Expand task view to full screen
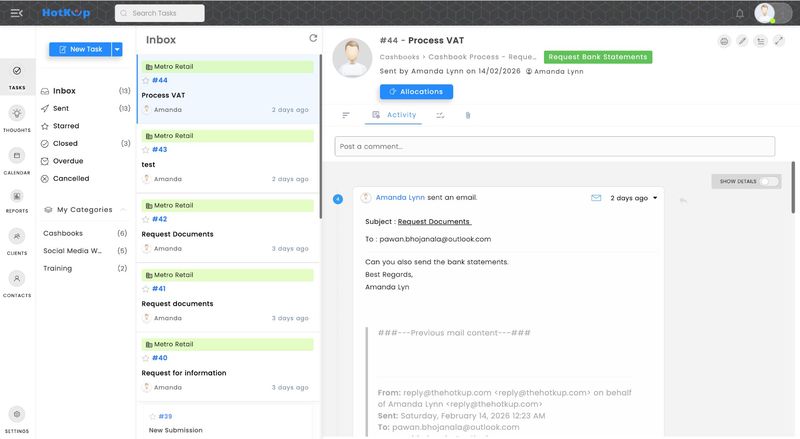Image resolution: width=800 pixels, height=439 pixels. [x=779, y=41]
